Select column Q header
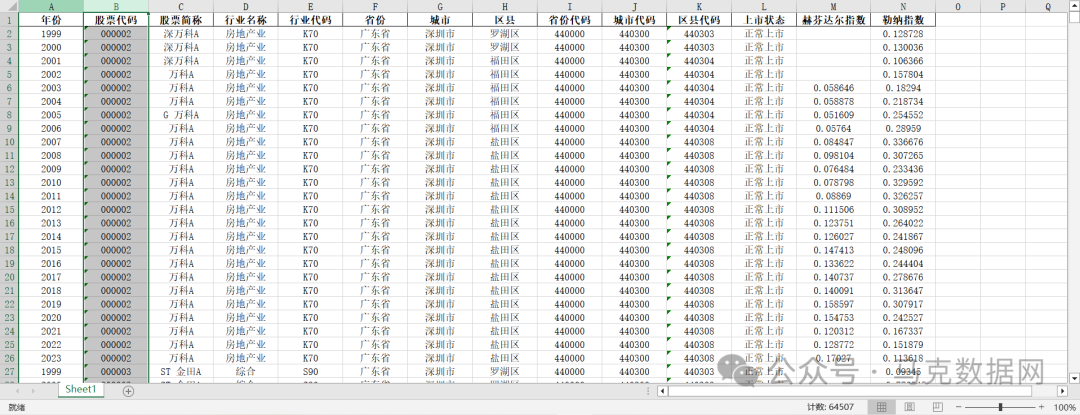Viewport: 1080px width, 415px height. (x=1048, y=6)
